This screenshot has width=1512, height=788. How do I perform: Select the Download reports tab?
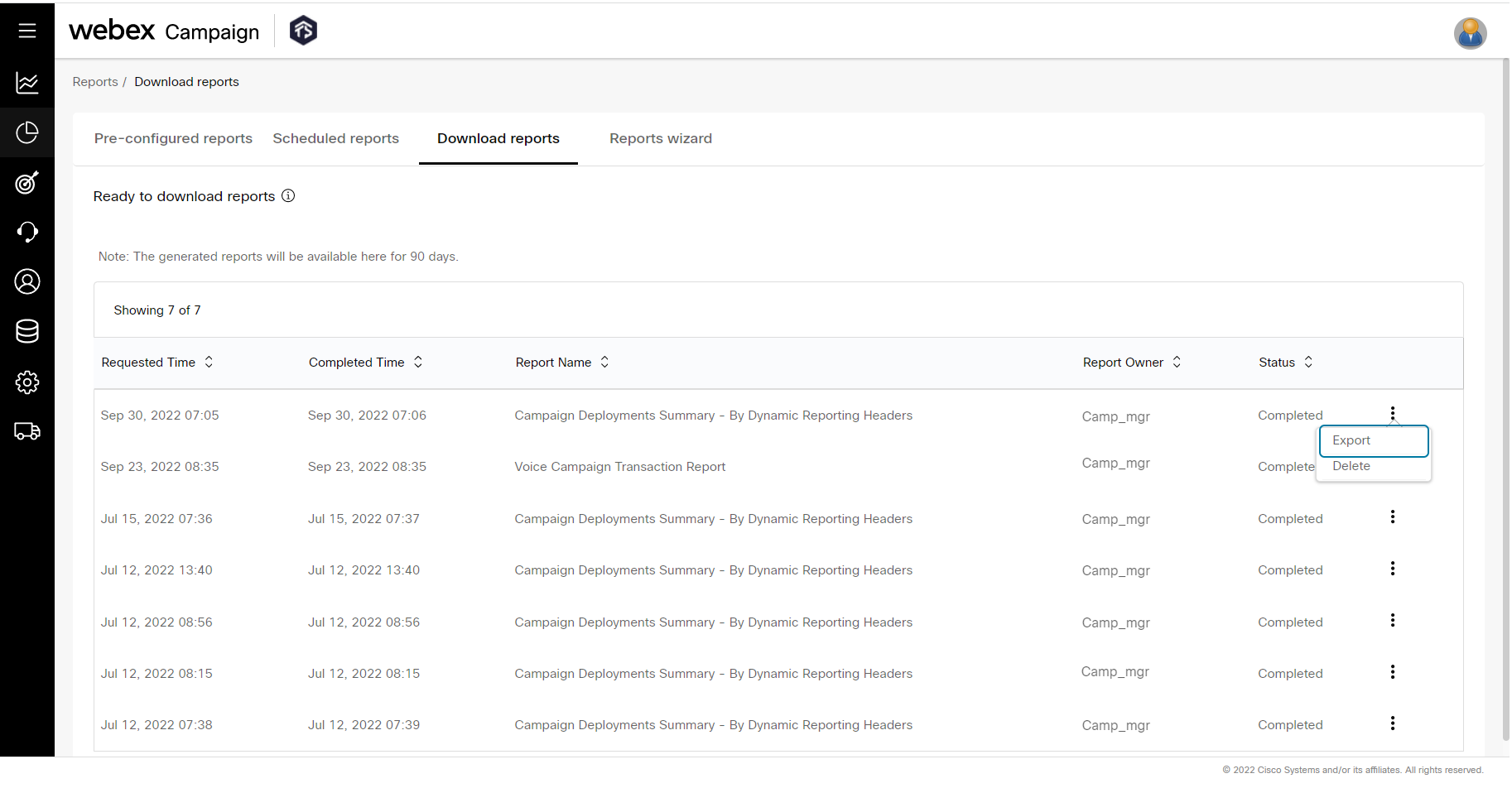click(498, 138)
